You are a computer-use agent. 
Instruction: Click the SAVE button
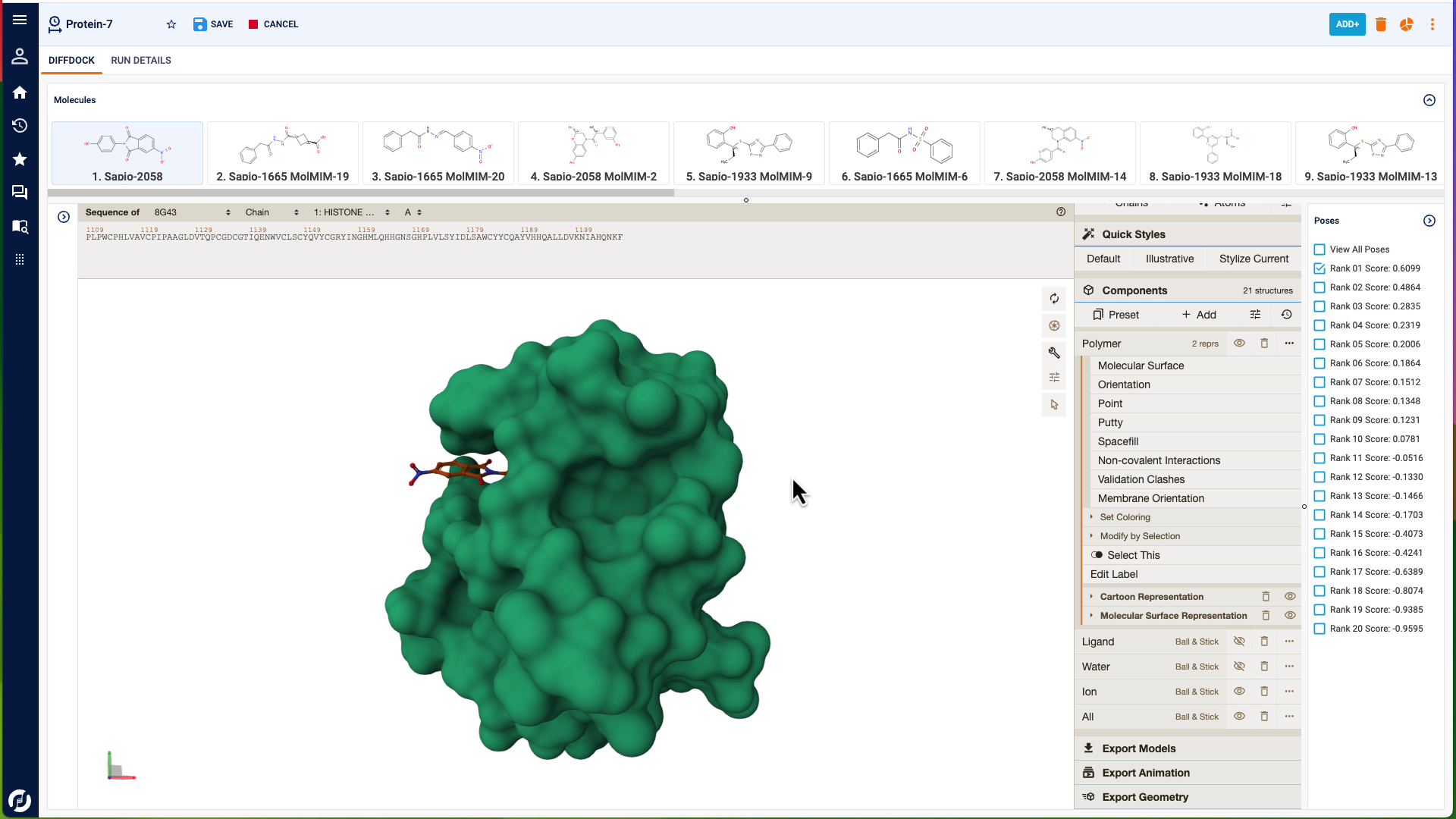(x=213, y=24)
